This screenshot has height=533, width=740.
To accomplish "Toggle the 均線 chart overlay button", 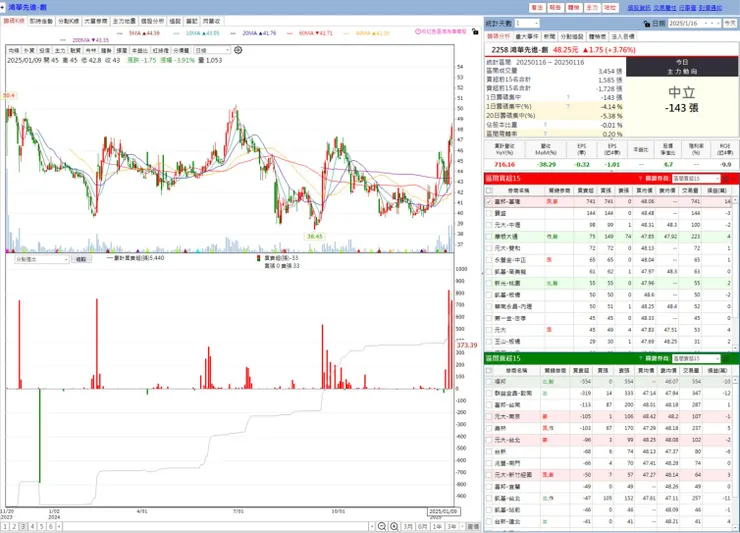I will (14, 51).
